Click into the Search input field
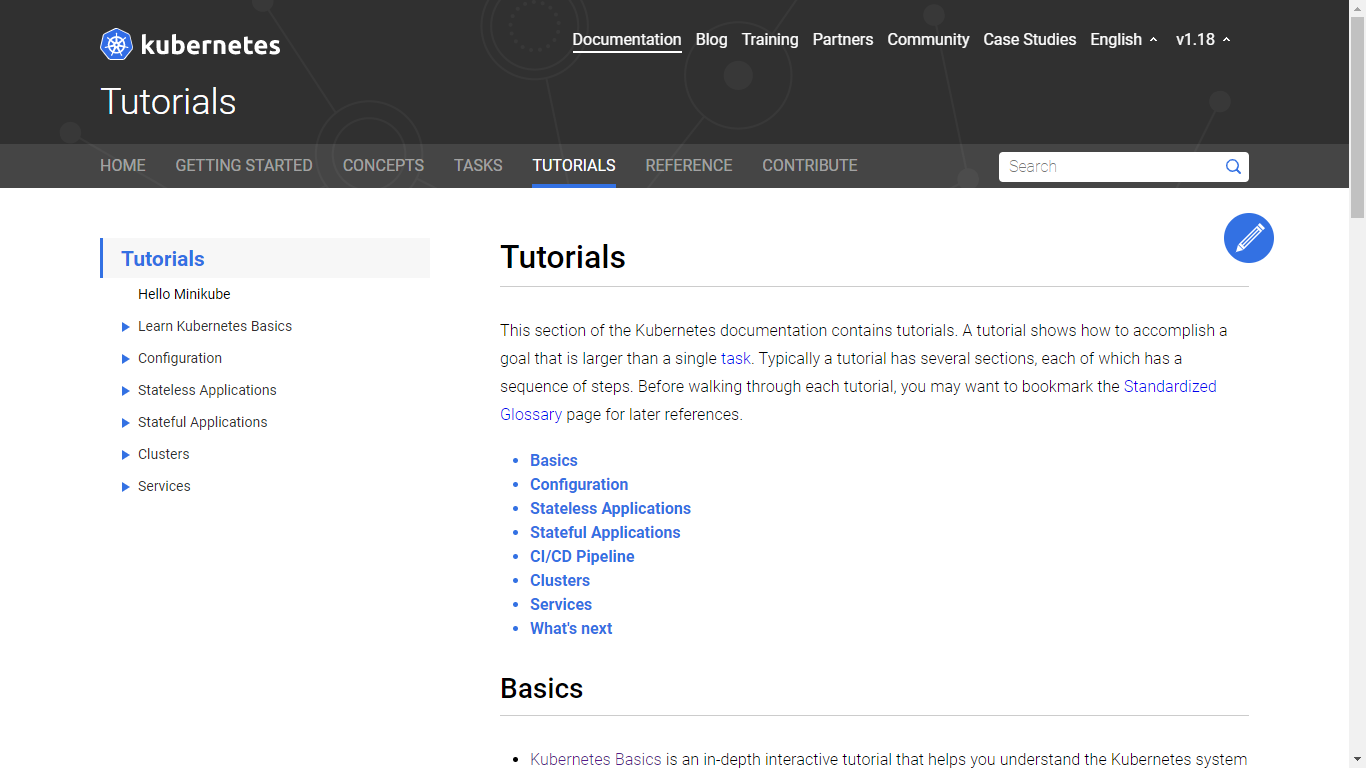 click(1110, 167)
